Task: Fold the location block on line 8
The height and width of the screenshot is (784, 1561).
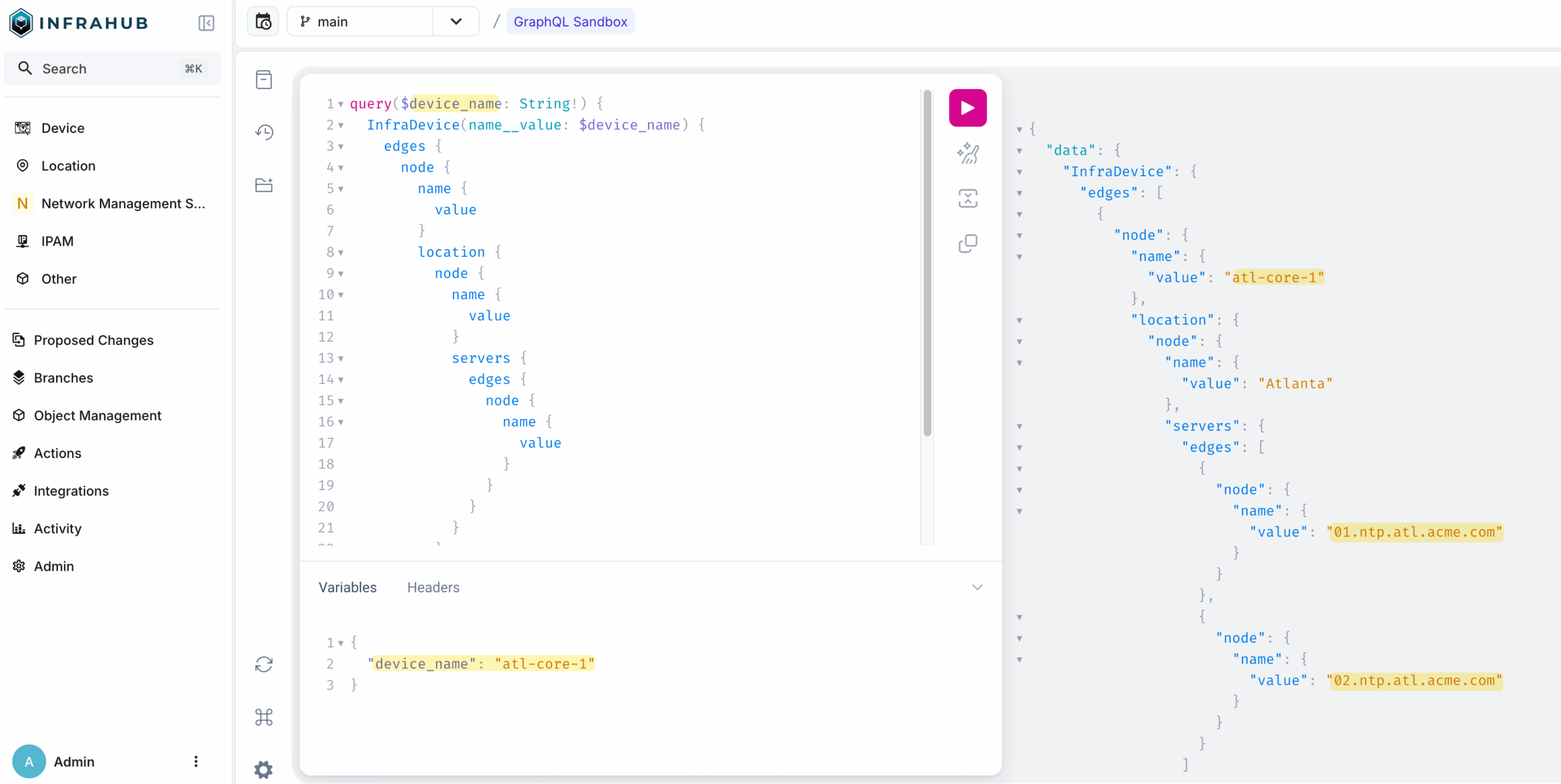Action: 341,253
